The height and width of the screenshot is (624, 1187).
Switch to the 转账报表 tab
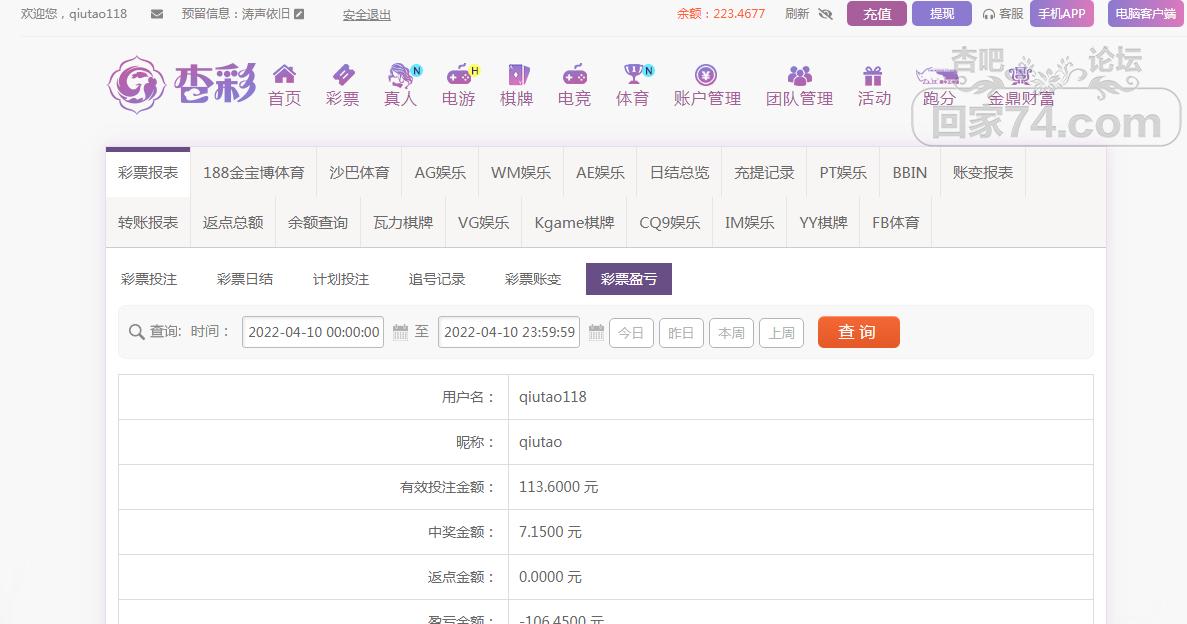tap(148, 223)
